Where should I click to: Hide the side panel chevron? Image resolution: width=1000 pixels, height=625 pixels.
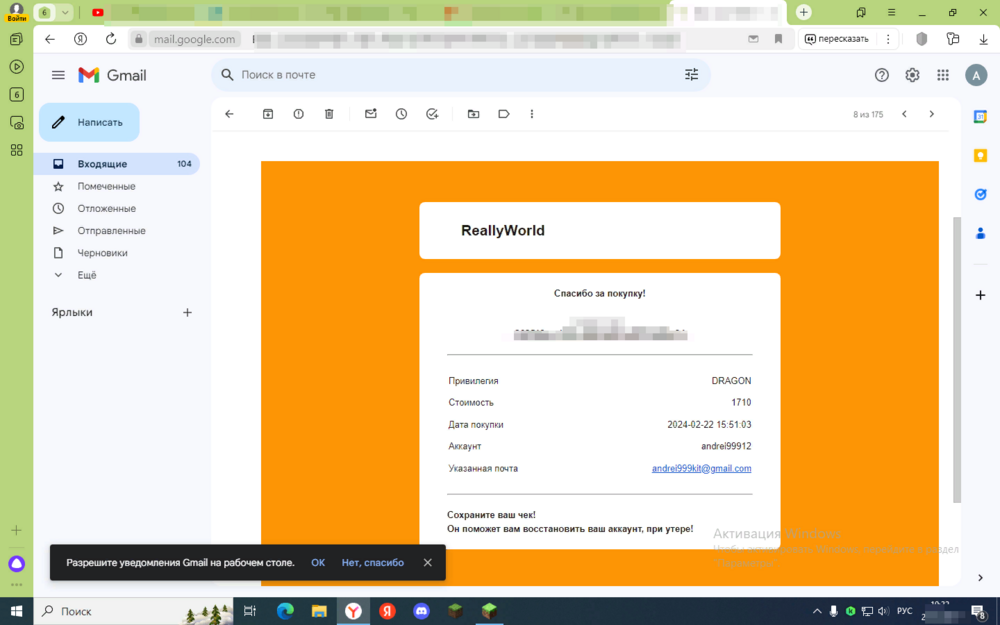click(980, 578)
